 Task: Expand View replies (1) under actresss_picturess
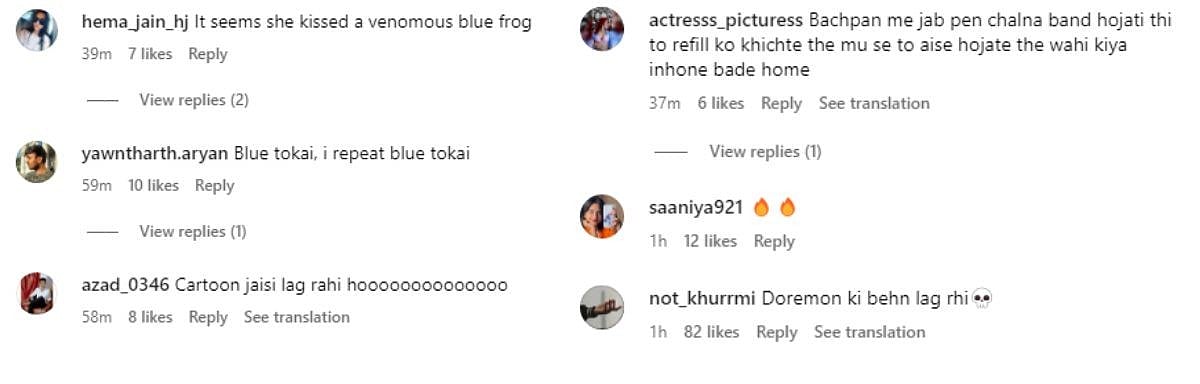765,152
